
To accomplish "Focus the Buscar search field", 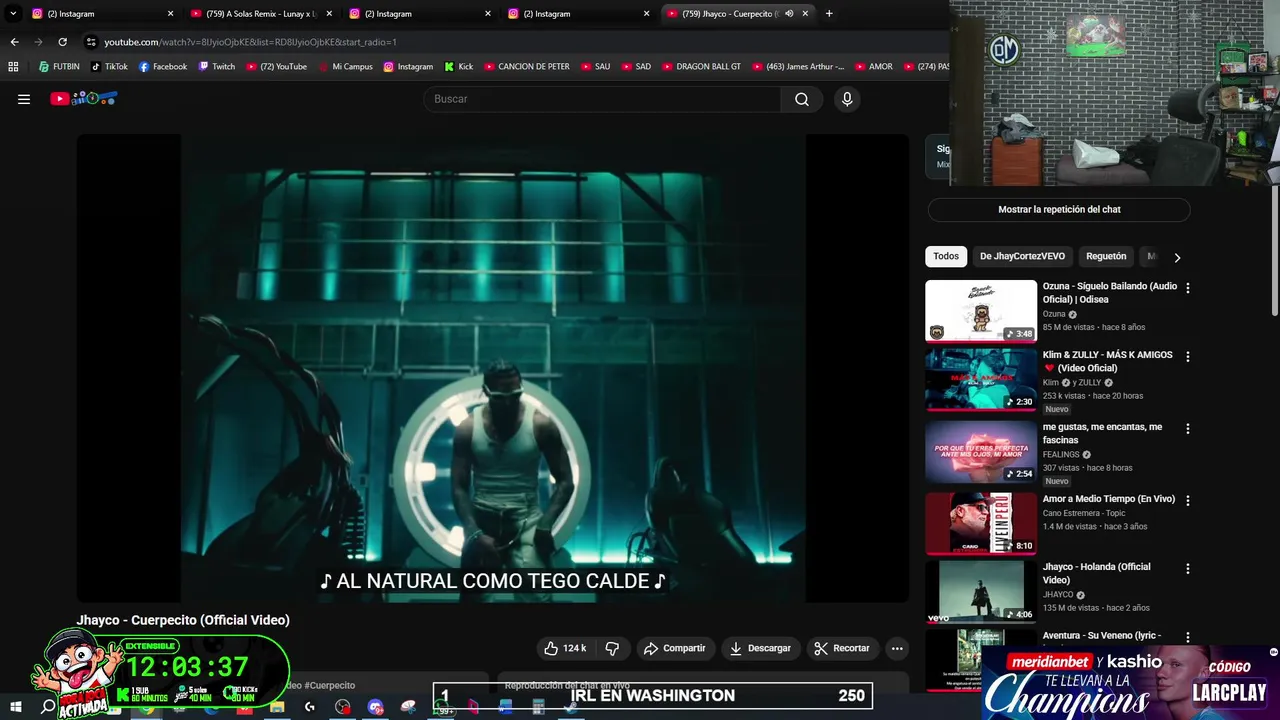I will 603,99.
